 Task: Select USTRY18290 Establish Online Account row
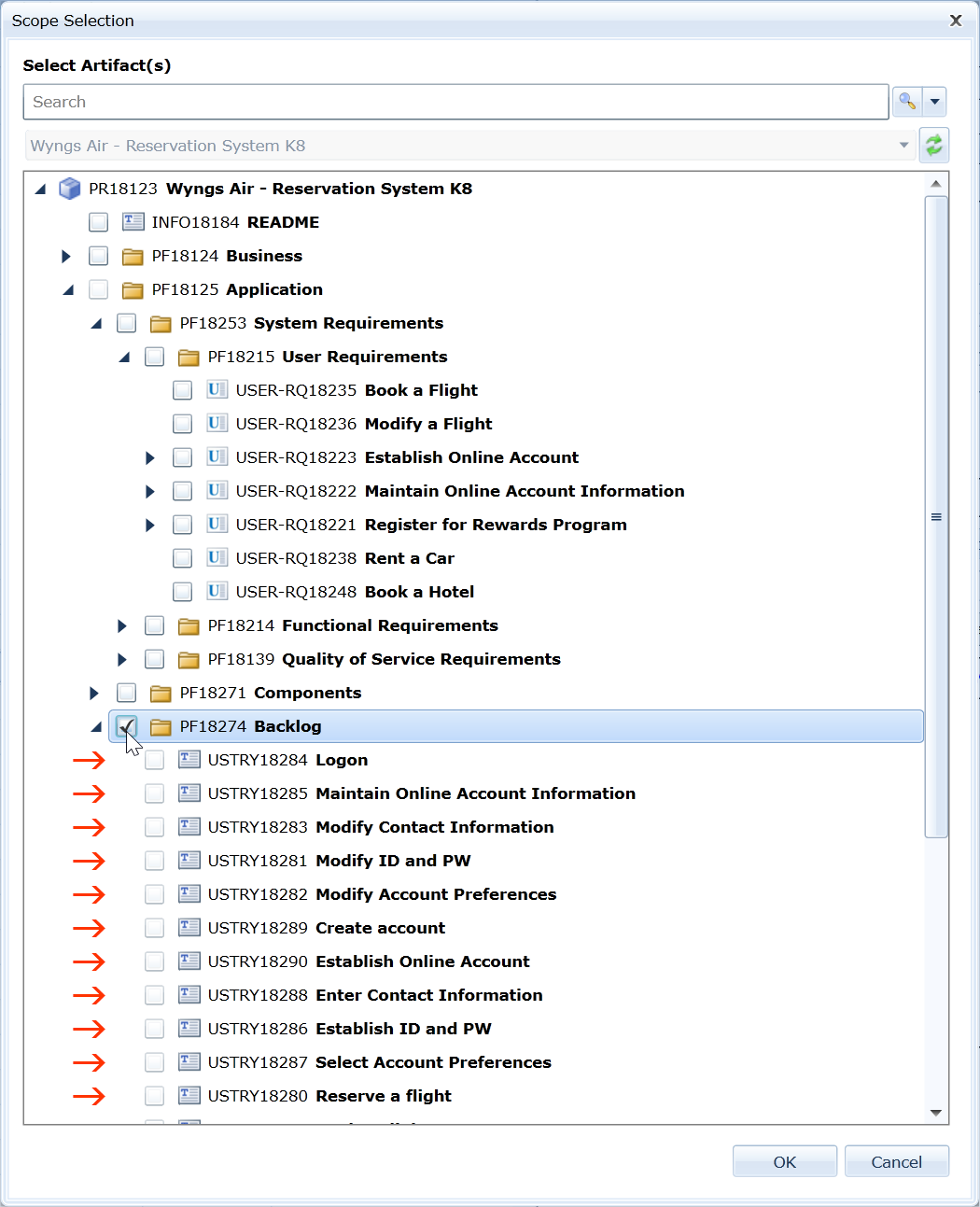coord(369,961)
